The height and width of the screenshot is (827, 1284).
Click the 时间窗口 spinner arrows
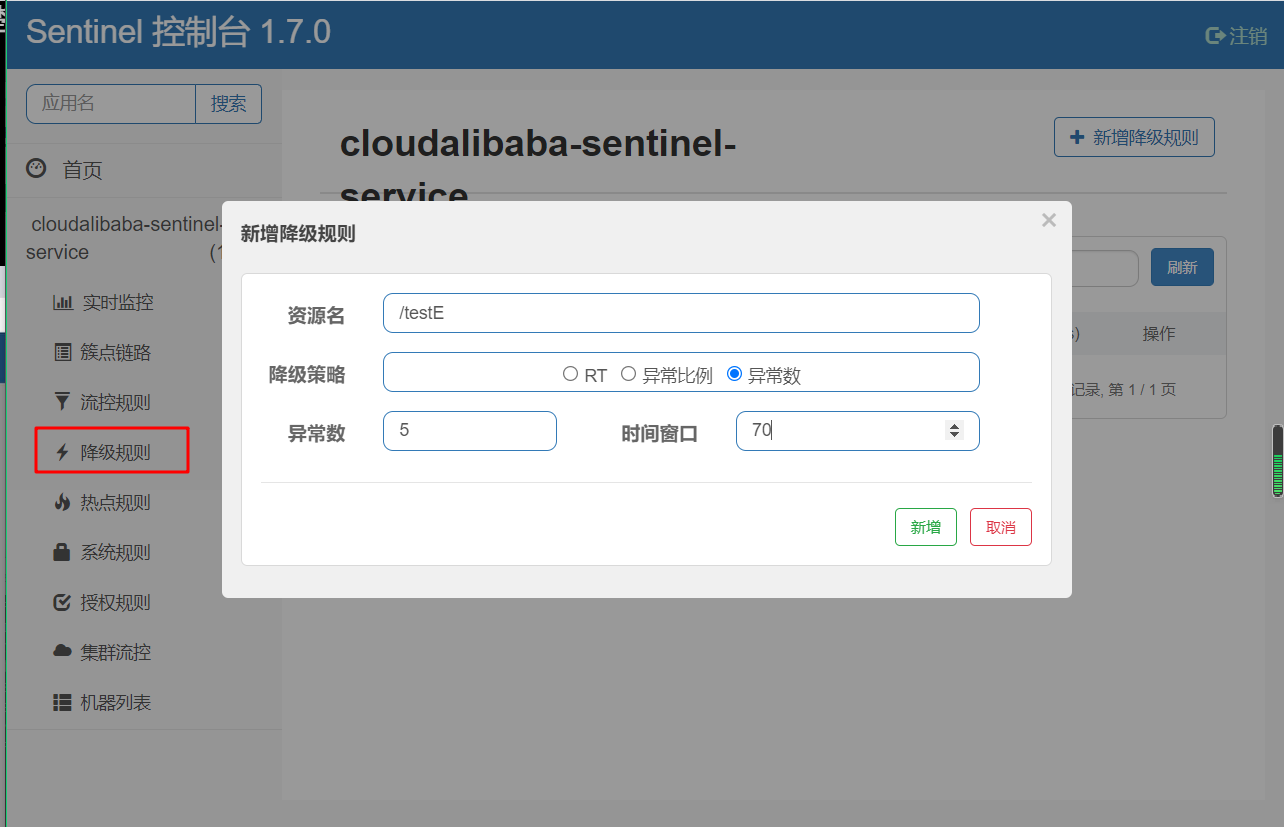pyautogui.click(x=954, y=431)
